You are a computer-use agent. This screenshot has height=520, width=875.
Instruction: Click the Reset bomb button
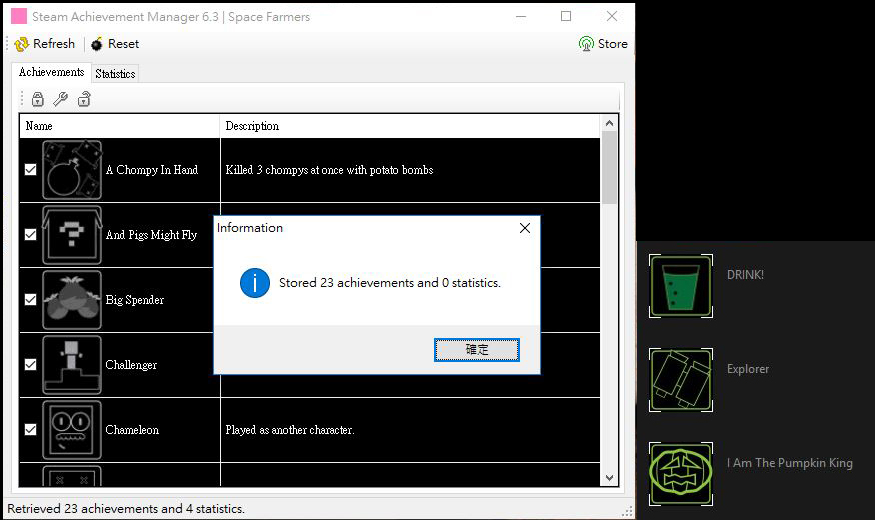click(115, 44)
